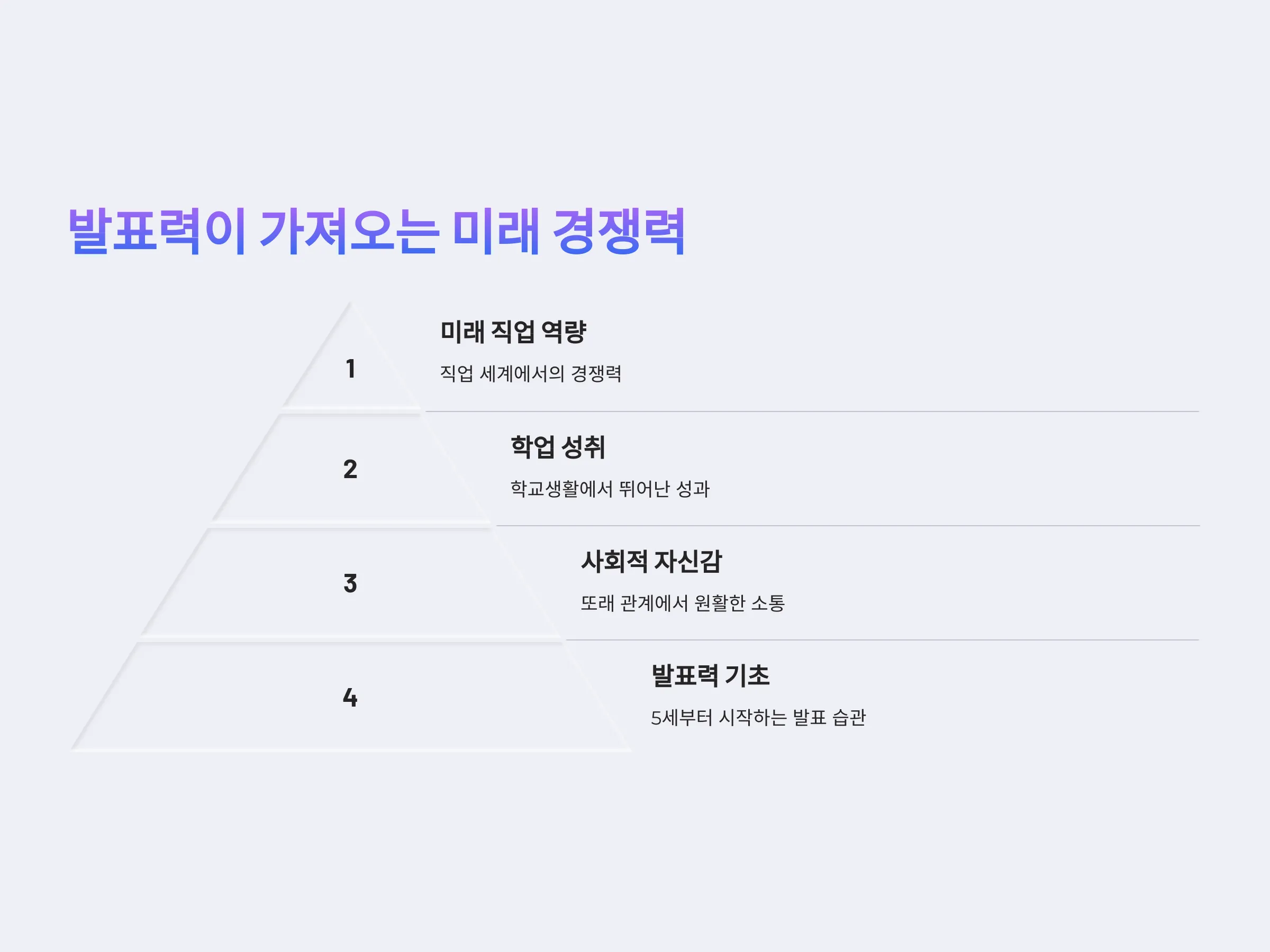
Task: Click the text 학교생활에서 뛰어난 성과
Action: (610, 489)
